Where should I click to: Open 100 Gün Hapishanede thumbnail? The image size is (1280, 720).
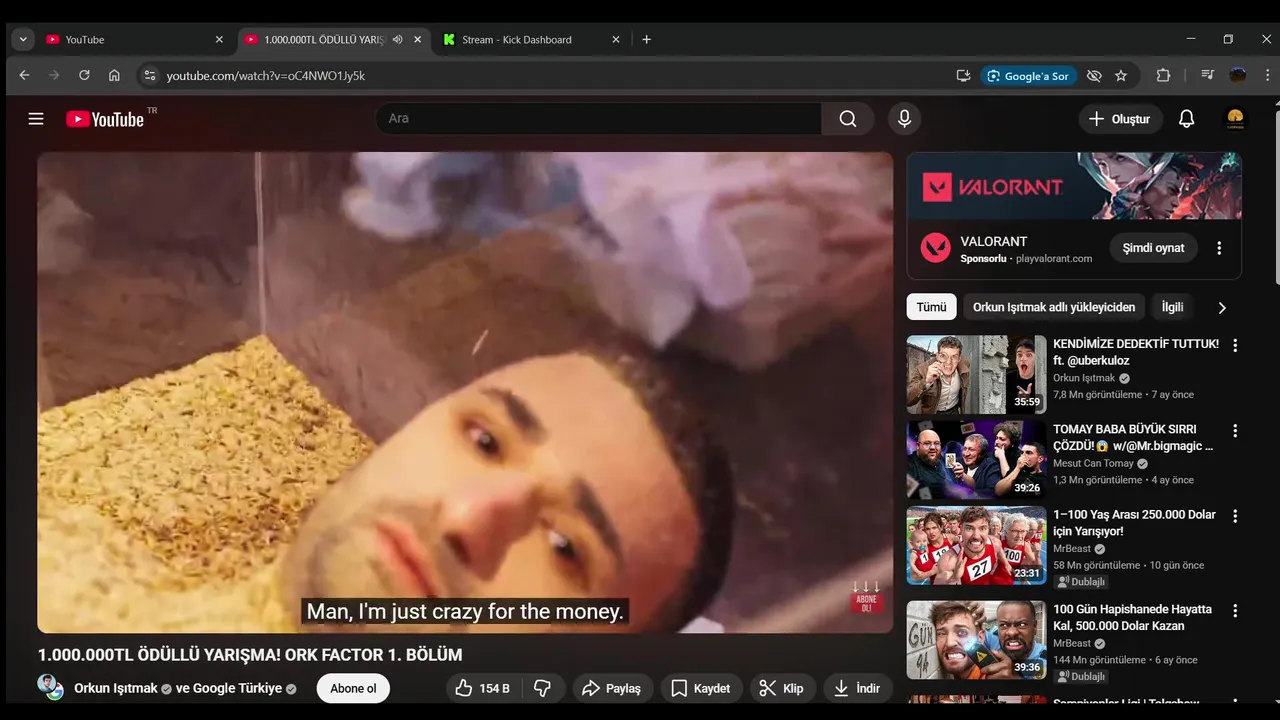point(976,640)
